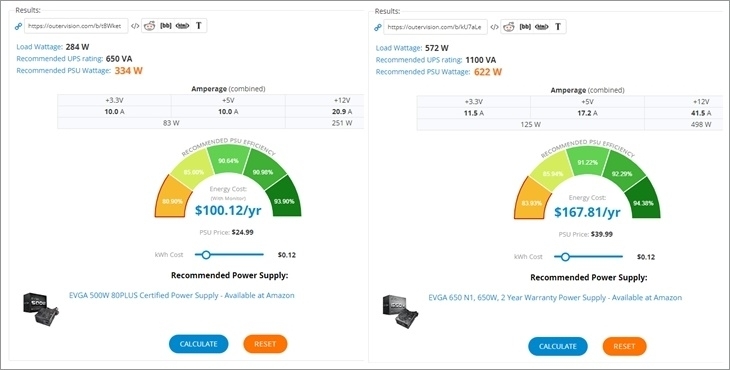The image size is (730, 370).
Task: Click the 90.98% efficiency gauge segment
Action: pos(263,171)
